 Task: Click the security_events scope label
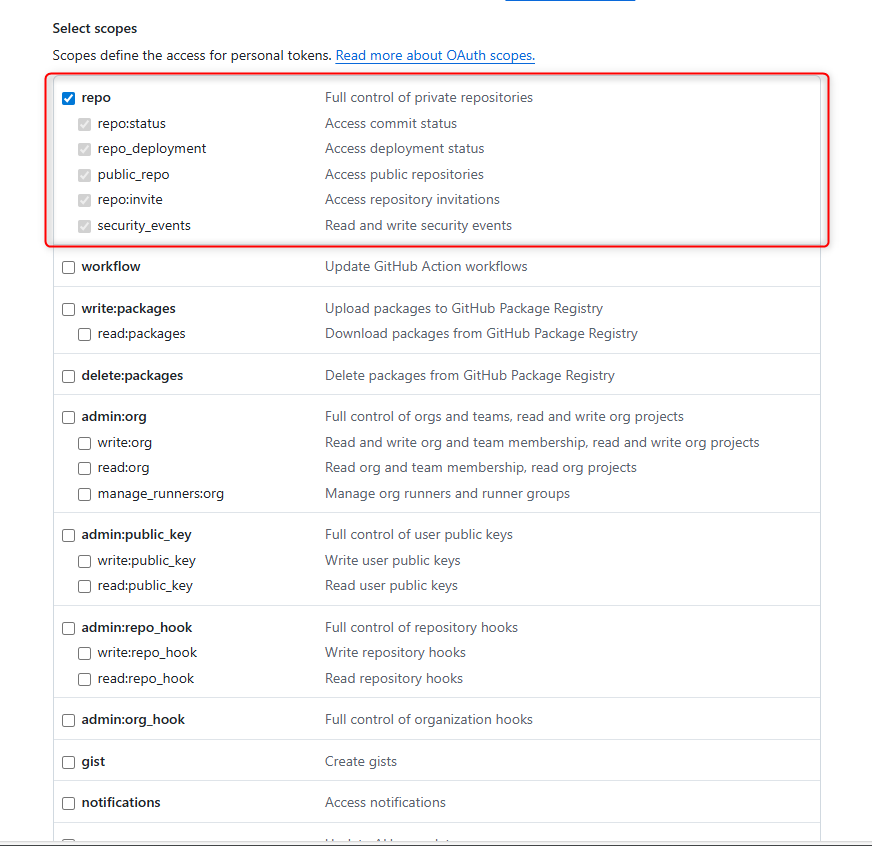(x=144, y=226)
